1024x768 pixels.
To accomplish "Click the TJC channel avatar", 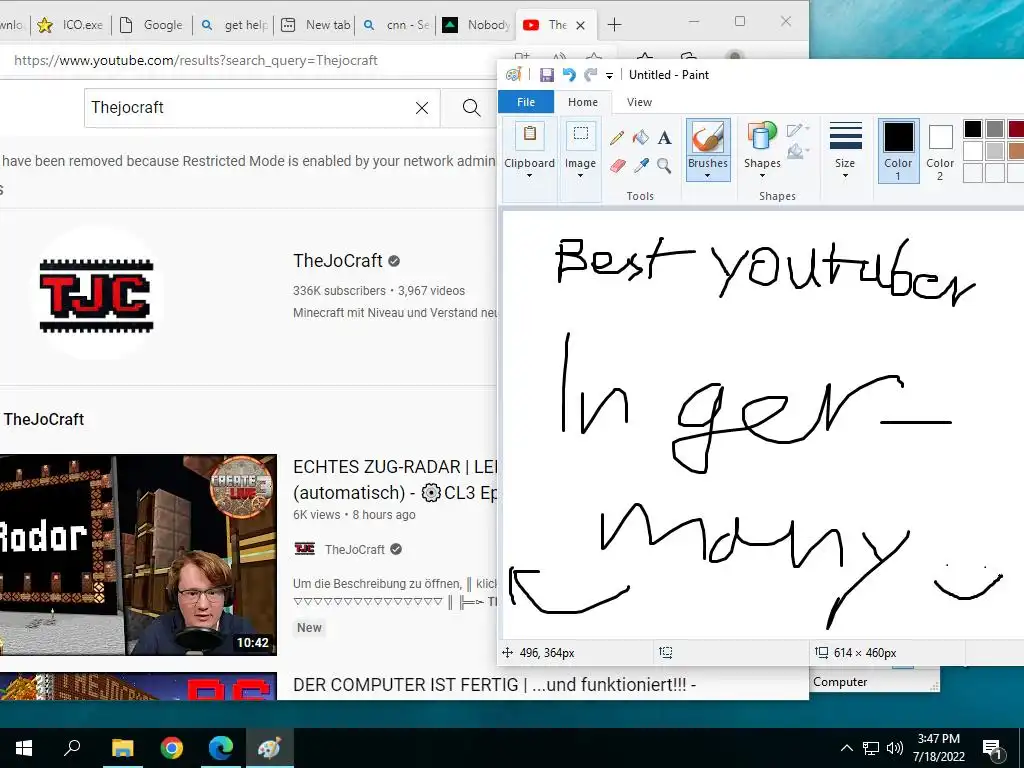I will pyautogui.click(x=97, y=295).
